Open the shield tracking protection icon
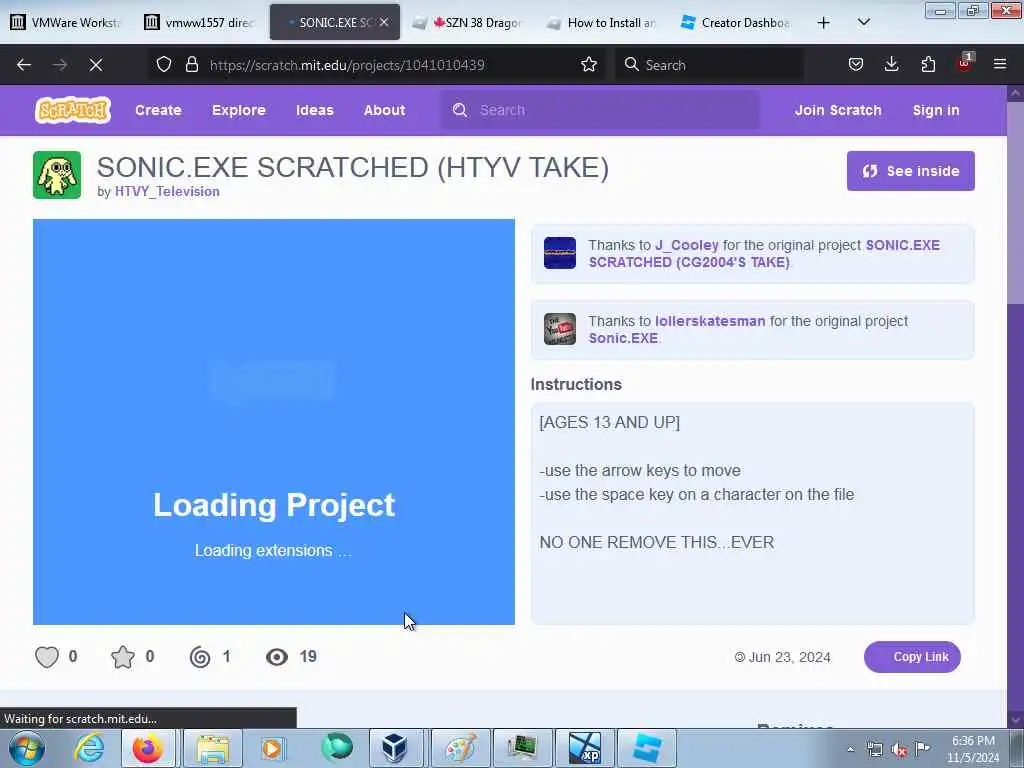The width and height of the screenshot is (1024, 768). [164, 64]
